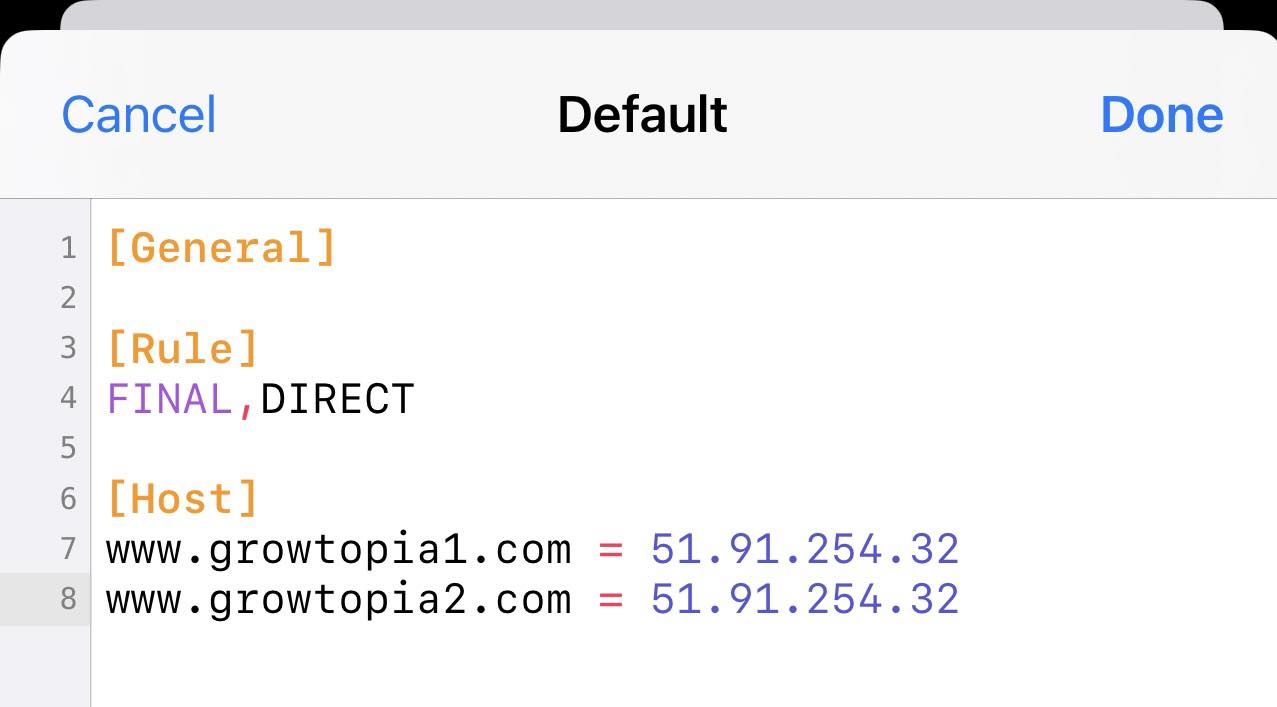Screen dimensions: 1277x707
Task: Click the DIRECT policy text
Action: (337, 400)
